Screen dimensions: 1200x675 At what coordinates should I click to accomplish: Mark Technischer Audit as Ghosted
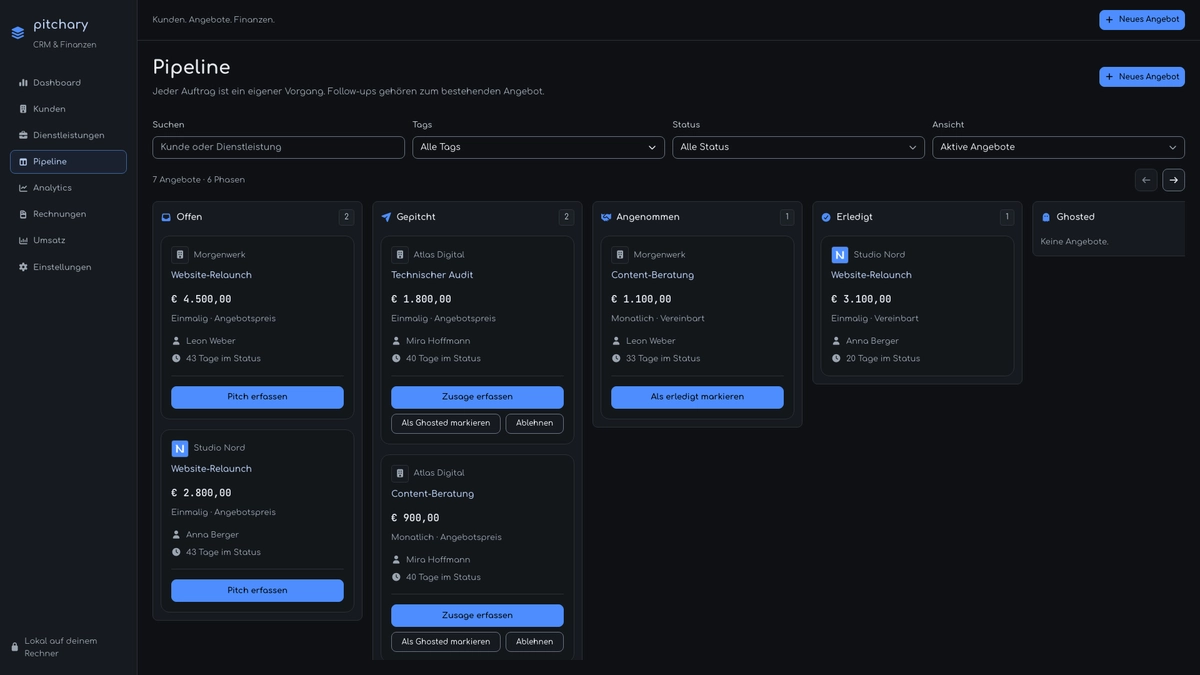point(446,423)
